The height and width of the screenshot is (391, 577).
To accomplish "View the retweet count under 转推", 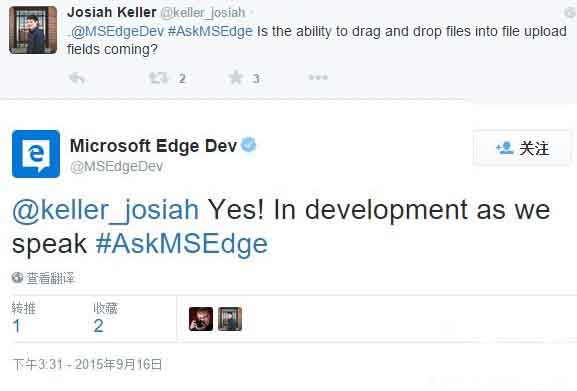I will (x=17, y=326).
